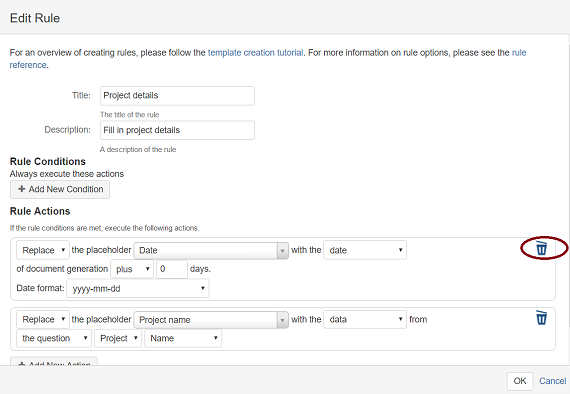
Task: Delete the Project name action via trash icon
Action: tap(541, 318)
